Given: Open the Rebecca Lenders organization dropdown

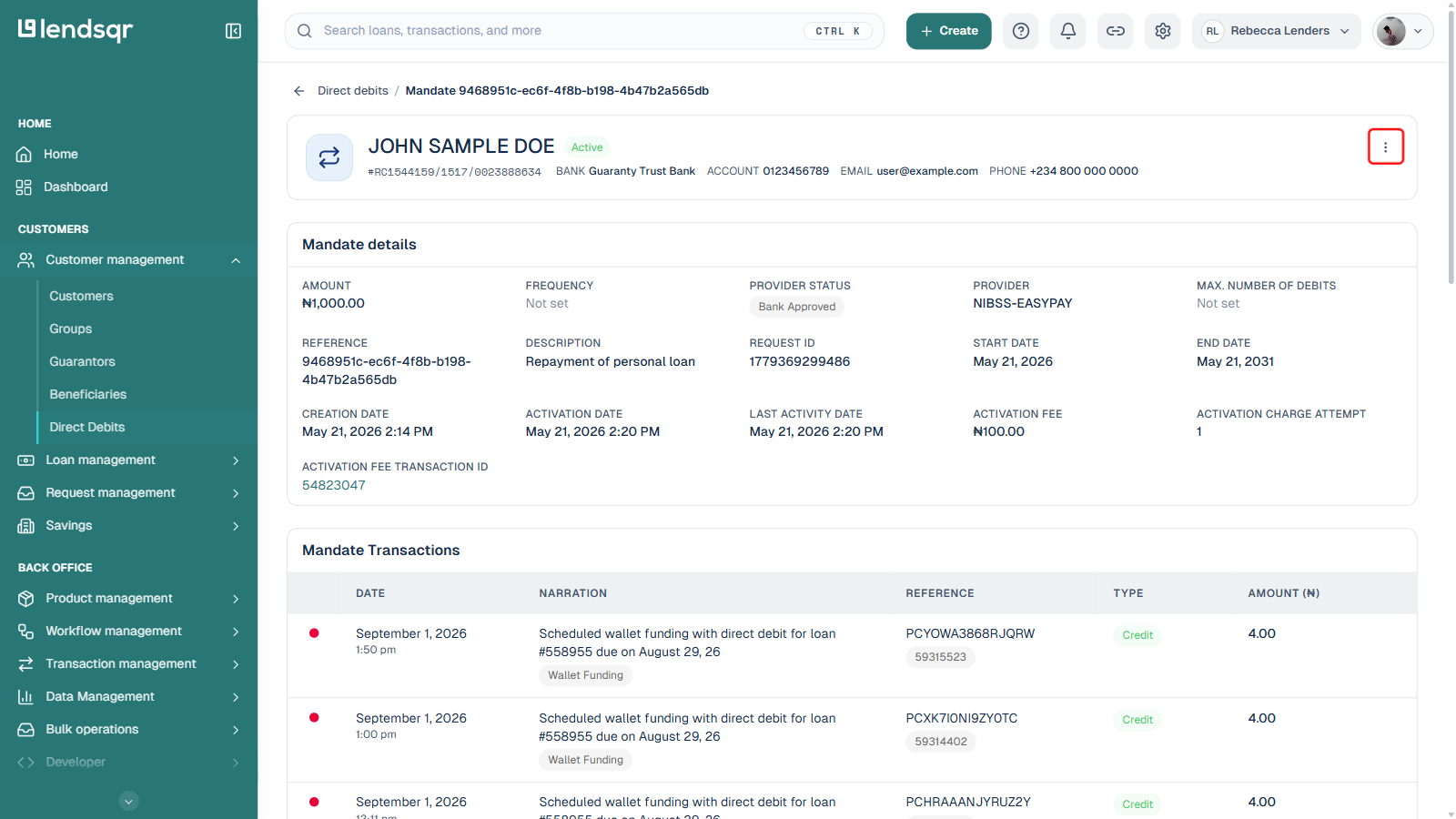Looking at the screenshot, I should coord(1277,31).
